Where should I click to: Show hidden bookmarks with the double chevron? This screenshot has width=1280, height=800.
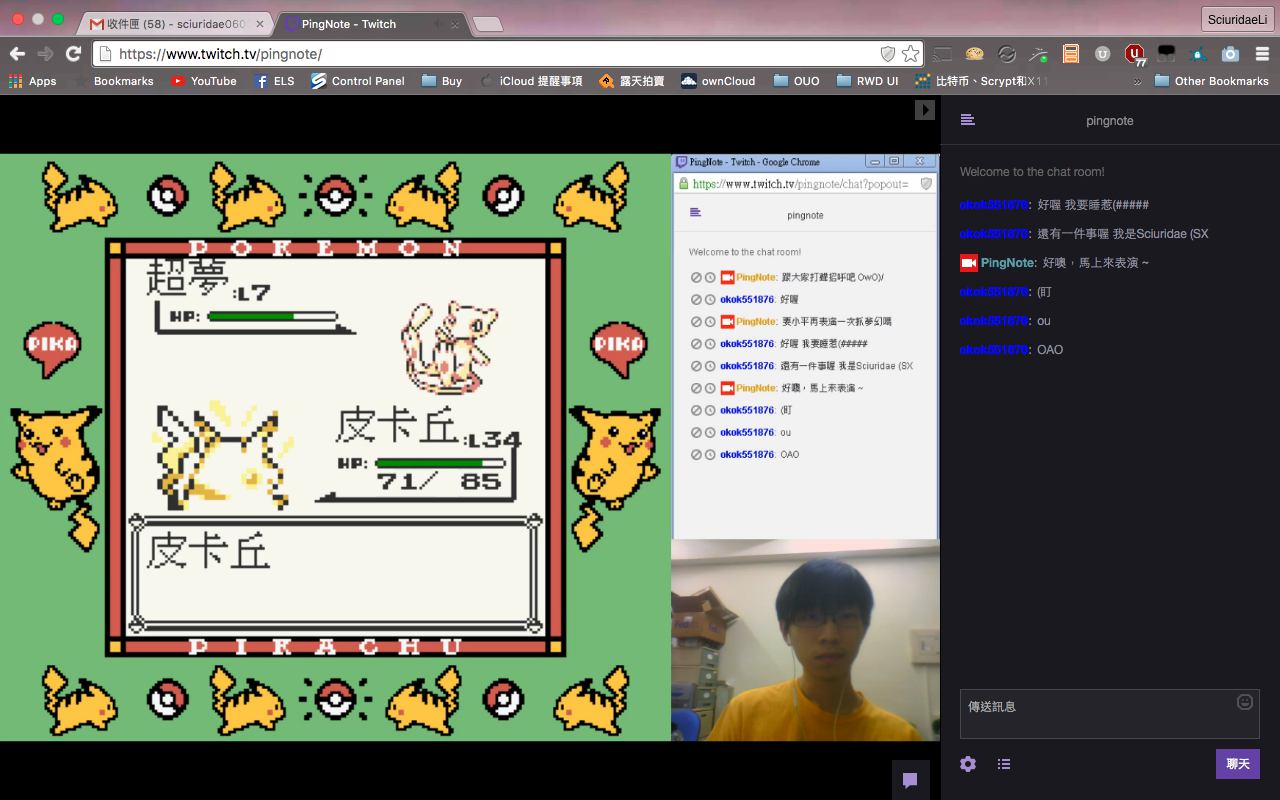(x=1137, y=81)
